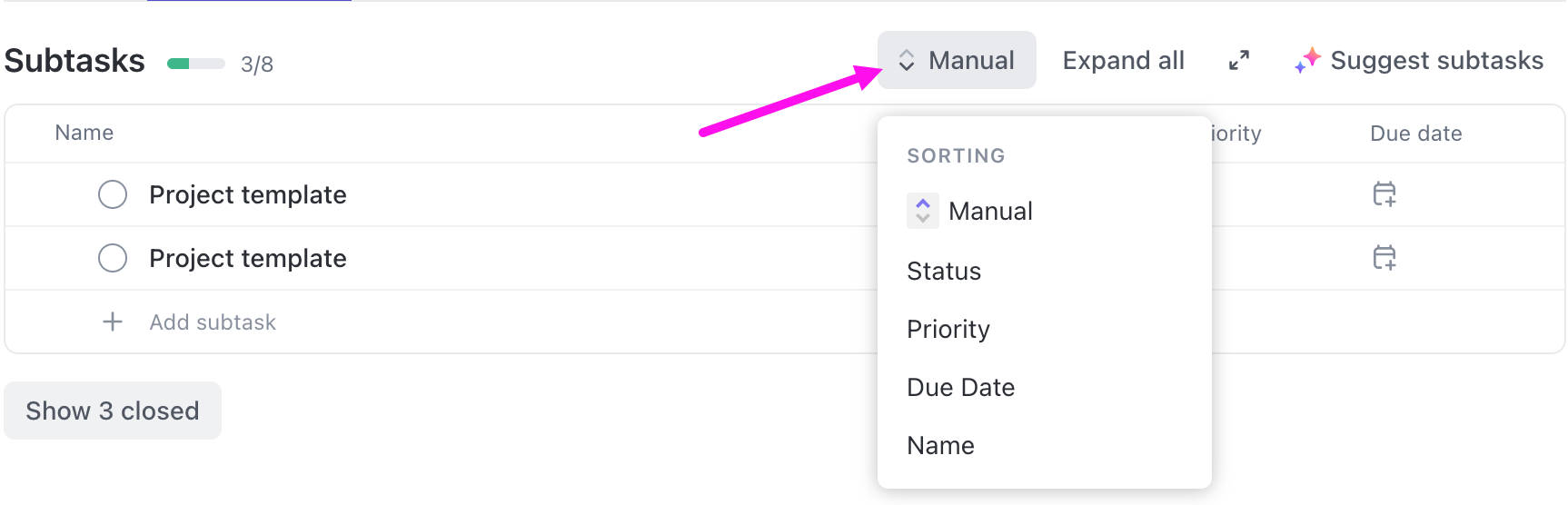Viewport: 1568px width, 505px height.
Task: Pick Manual option in sorting list
Action: (989, 211)
